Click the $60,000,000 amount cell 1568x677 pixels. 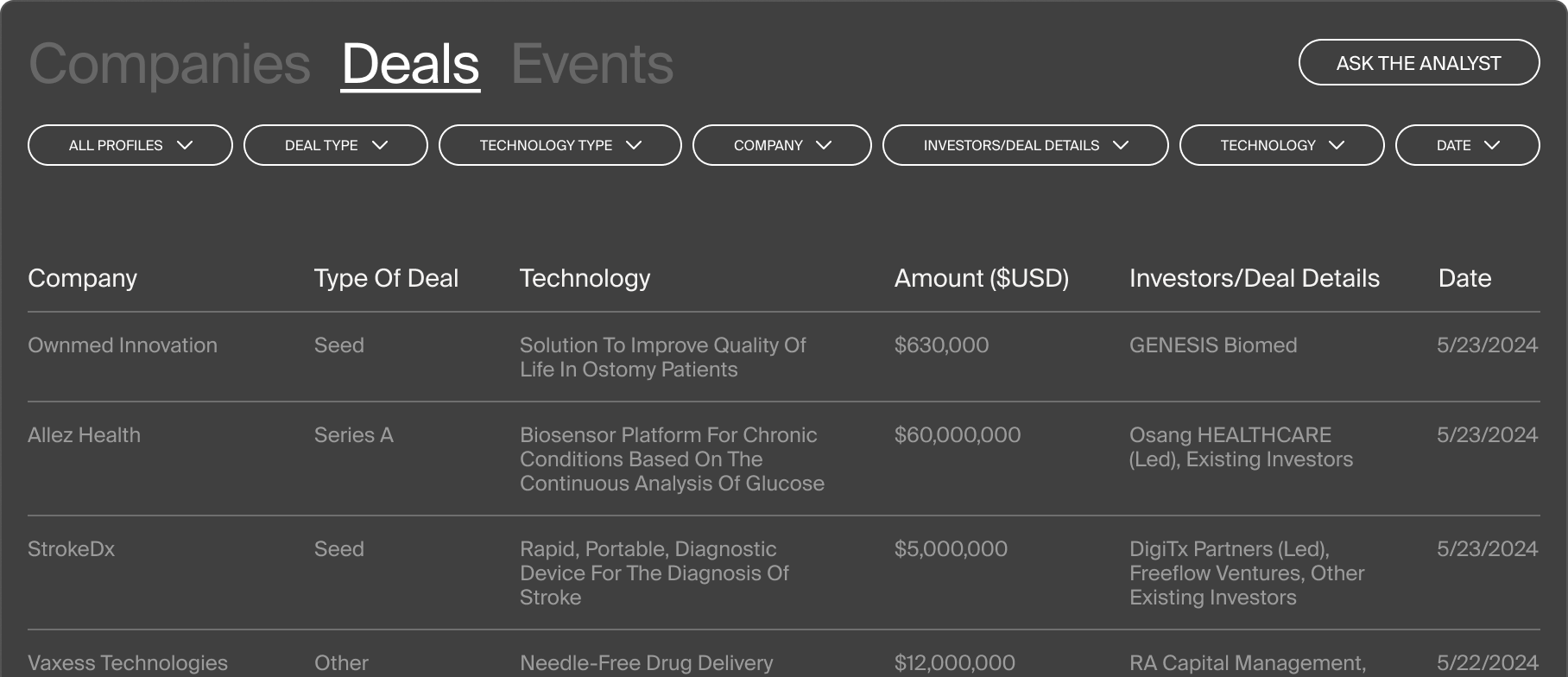(958, 434)
